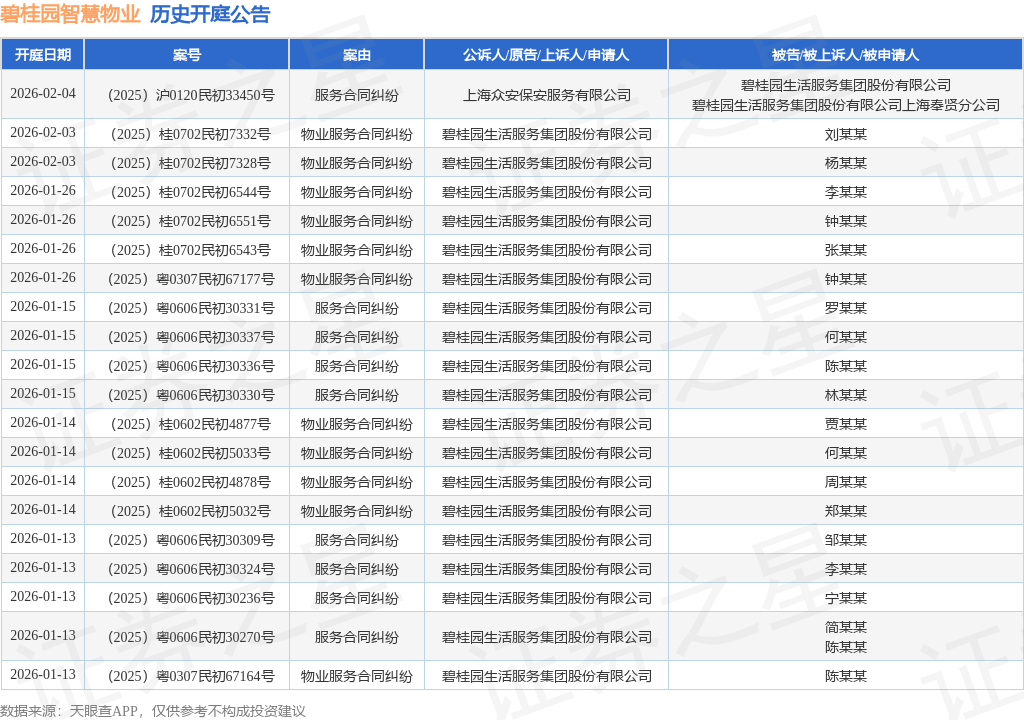Click defendant 邹某某

tap(846, 540)
